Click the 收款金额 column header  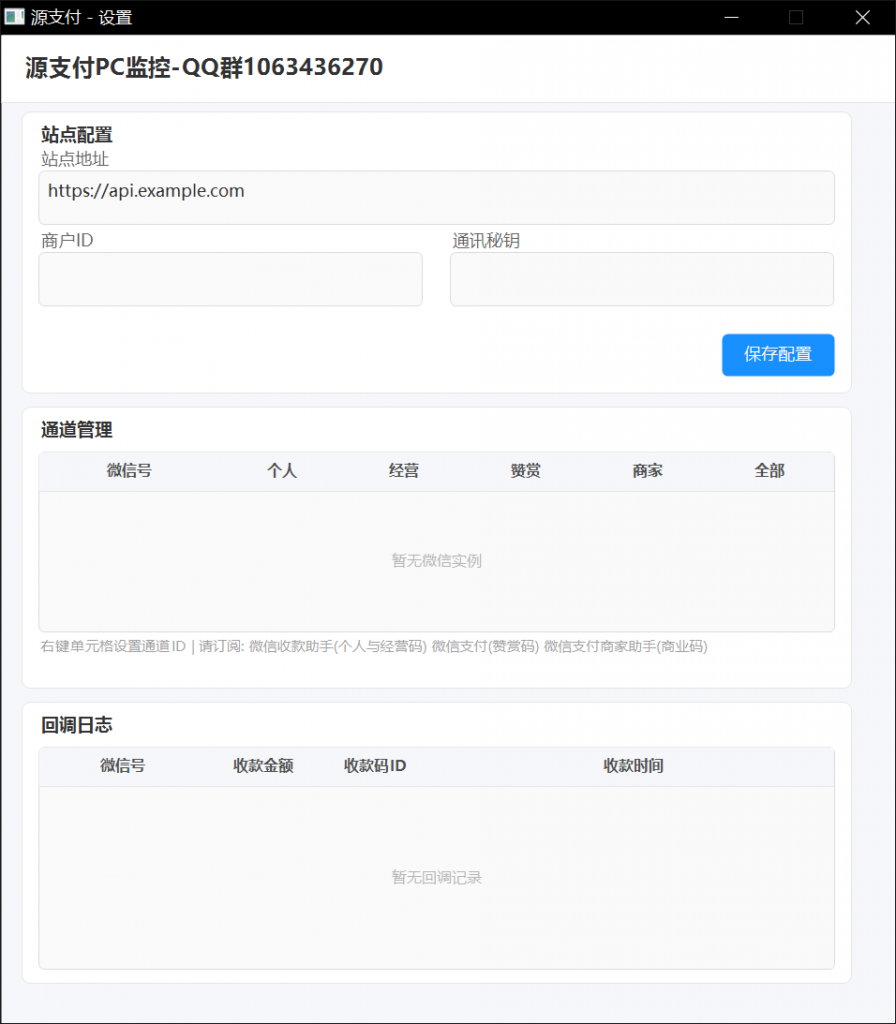[x=263, y=766]
